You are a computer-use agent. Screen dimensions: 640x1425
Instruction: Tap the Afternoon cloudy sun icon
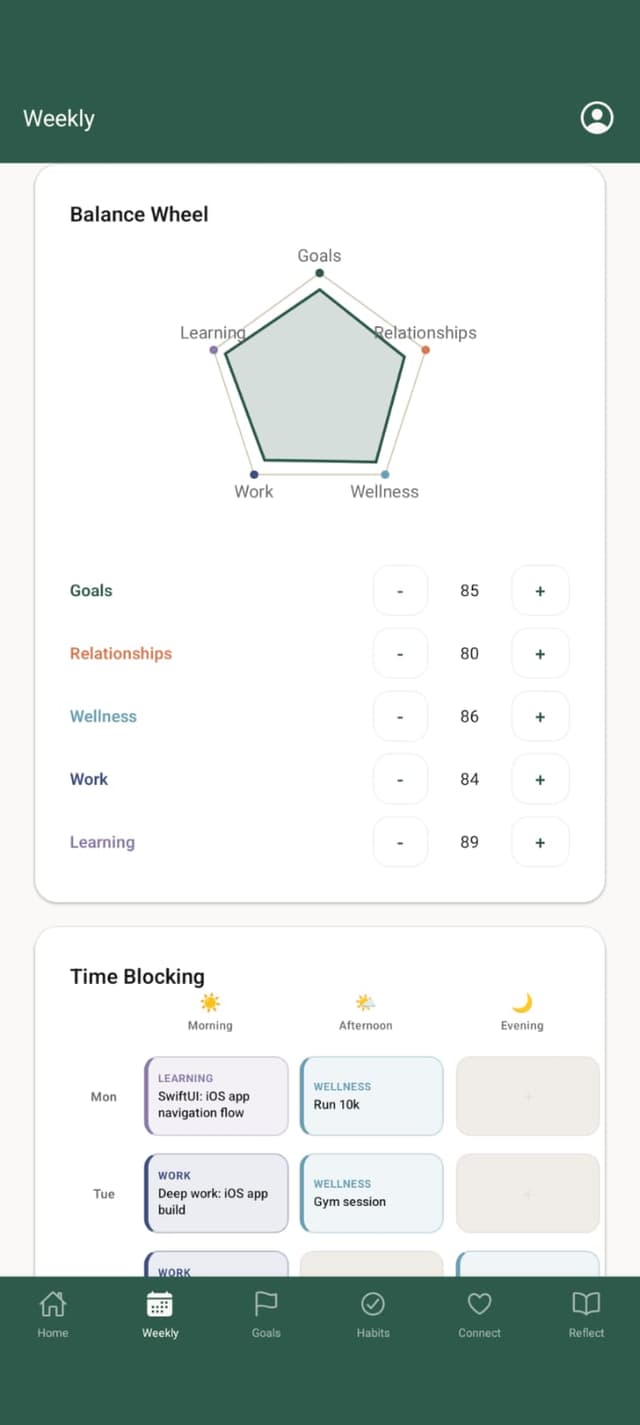coord(366,1003)
